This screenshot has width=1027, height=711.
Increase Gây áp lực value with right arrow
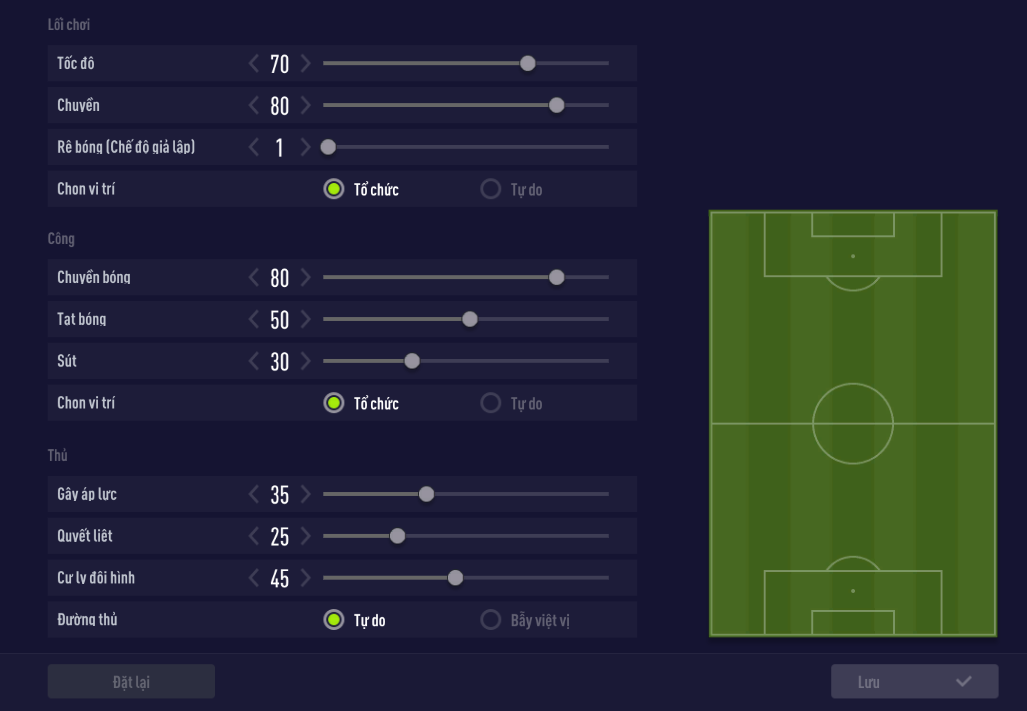tap(305, 494)
